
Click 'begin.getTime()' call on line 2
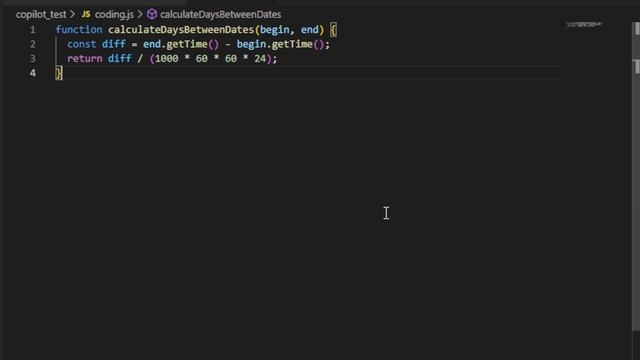[280, 44]
